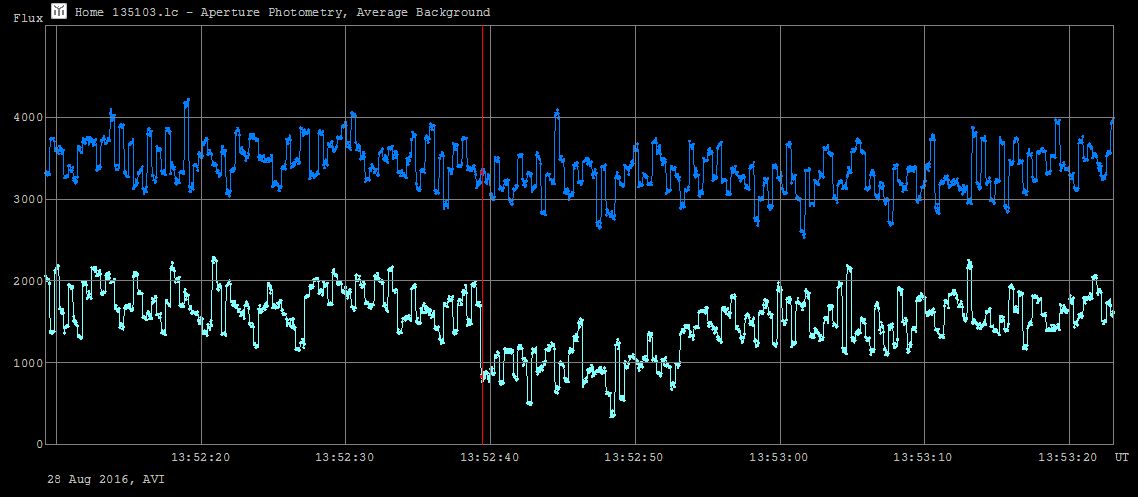Click the 13:52:50 time label
This screenshot has width=1138, height=497.
(635, 457)
